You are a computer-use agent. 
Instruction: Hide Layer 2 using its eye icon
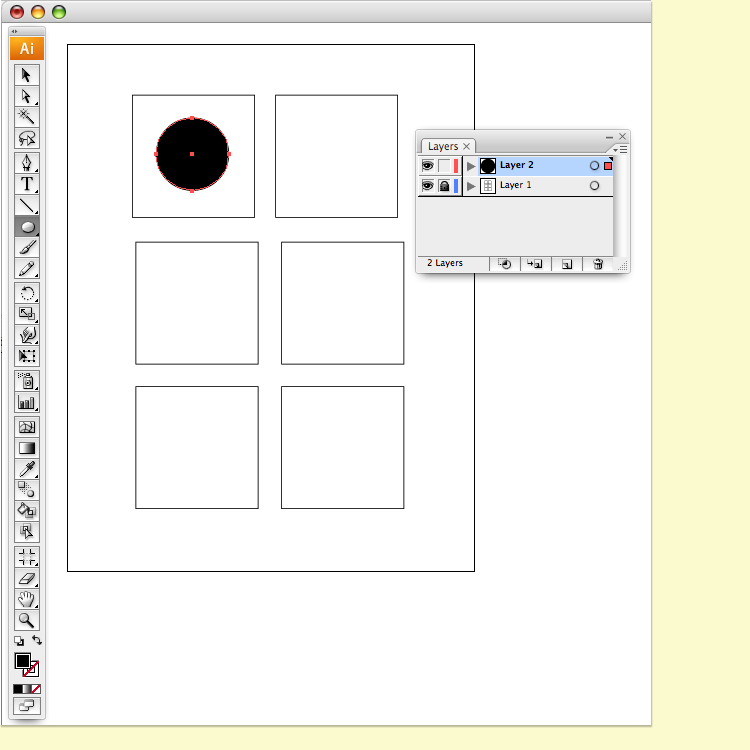point(428,166)
